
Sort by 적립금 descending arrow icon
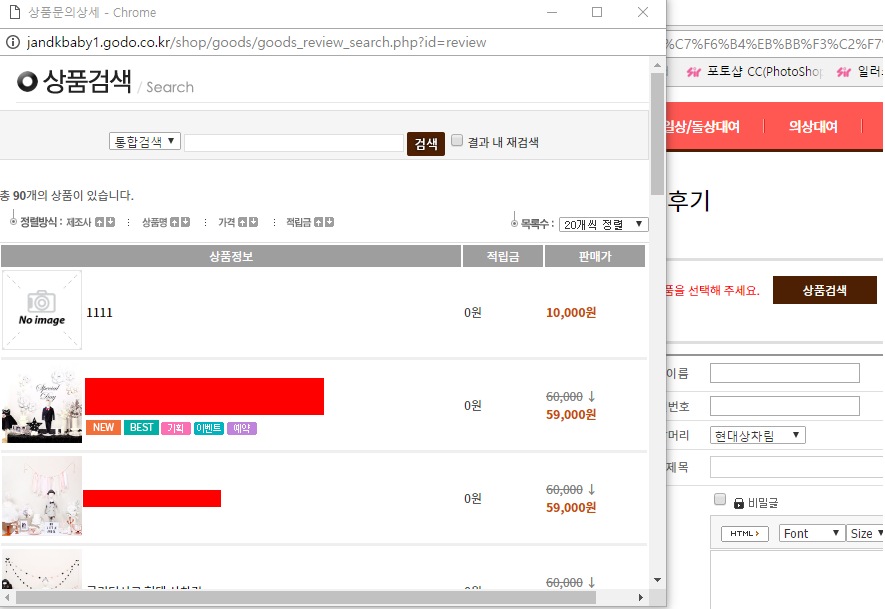click(x=330, y=222)
